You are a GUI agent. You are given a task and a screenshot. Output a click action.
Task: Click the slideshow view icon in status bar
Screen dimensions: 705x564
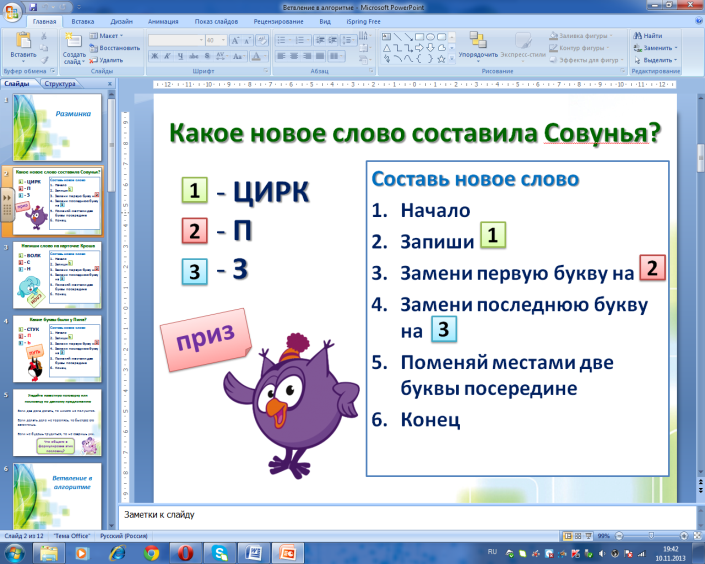588,536
